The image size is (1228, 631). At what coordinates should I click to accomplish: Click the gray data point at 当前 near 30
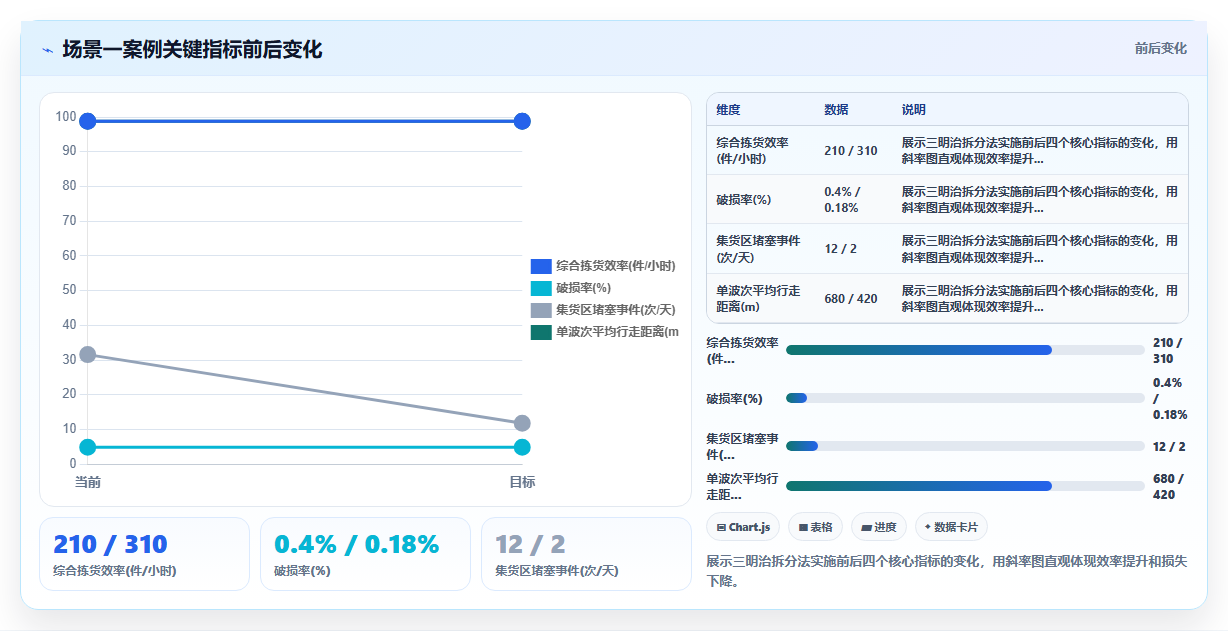pyautogui.click(x=88, y=354)
